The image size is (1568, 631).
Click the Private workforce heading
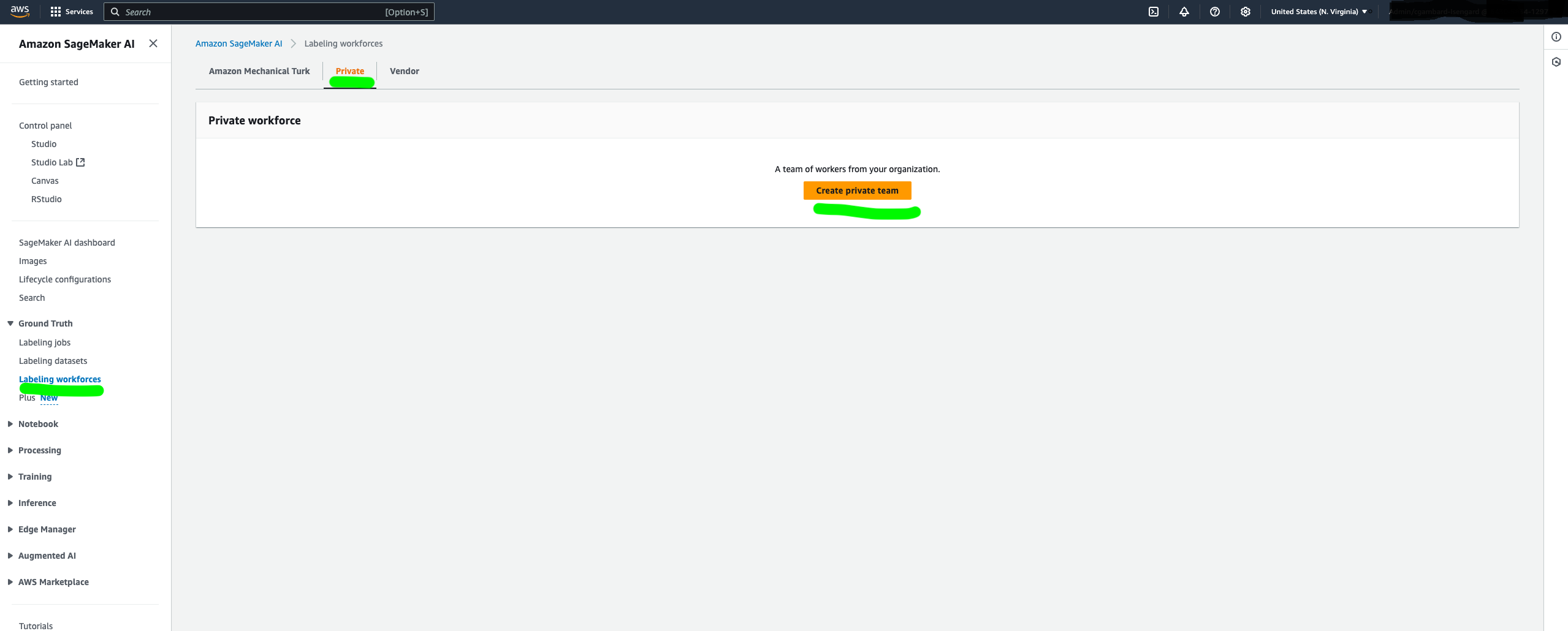[254, 121]
